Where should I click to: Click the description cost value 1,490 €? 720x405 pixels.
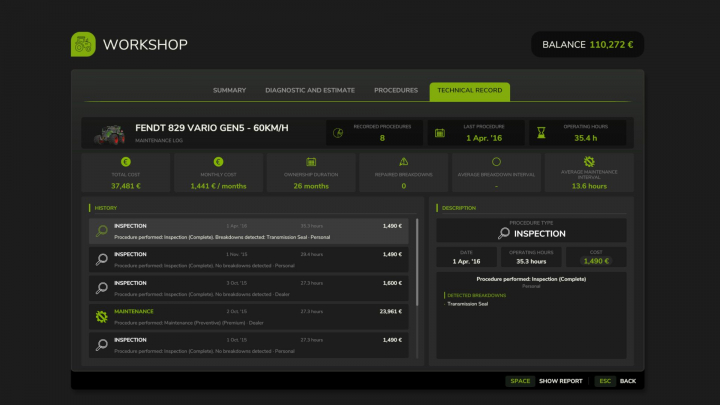pos(596,261)
